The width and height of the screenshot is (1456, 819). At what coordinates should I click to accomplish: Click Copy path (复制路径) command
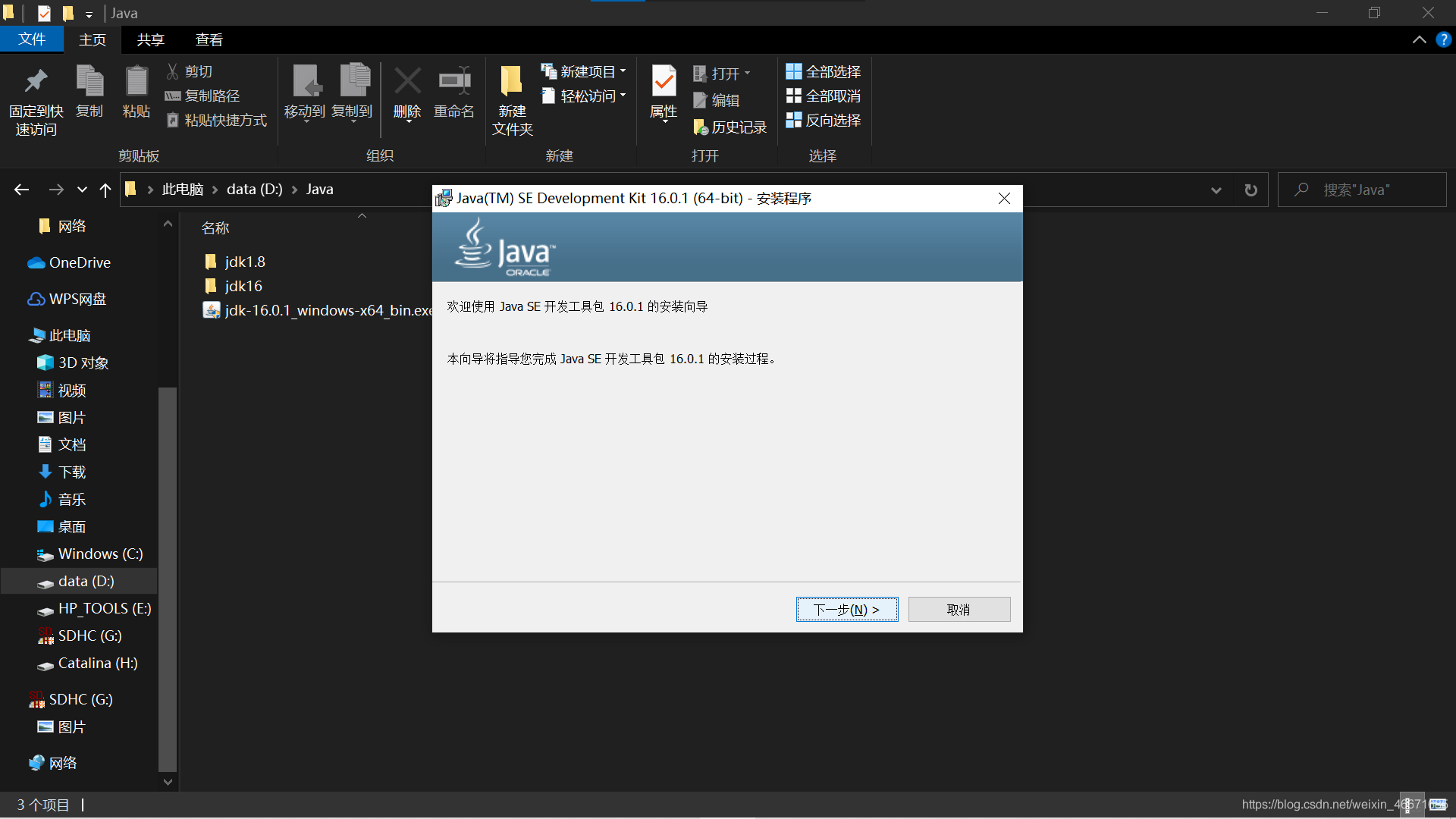(202, 96)
